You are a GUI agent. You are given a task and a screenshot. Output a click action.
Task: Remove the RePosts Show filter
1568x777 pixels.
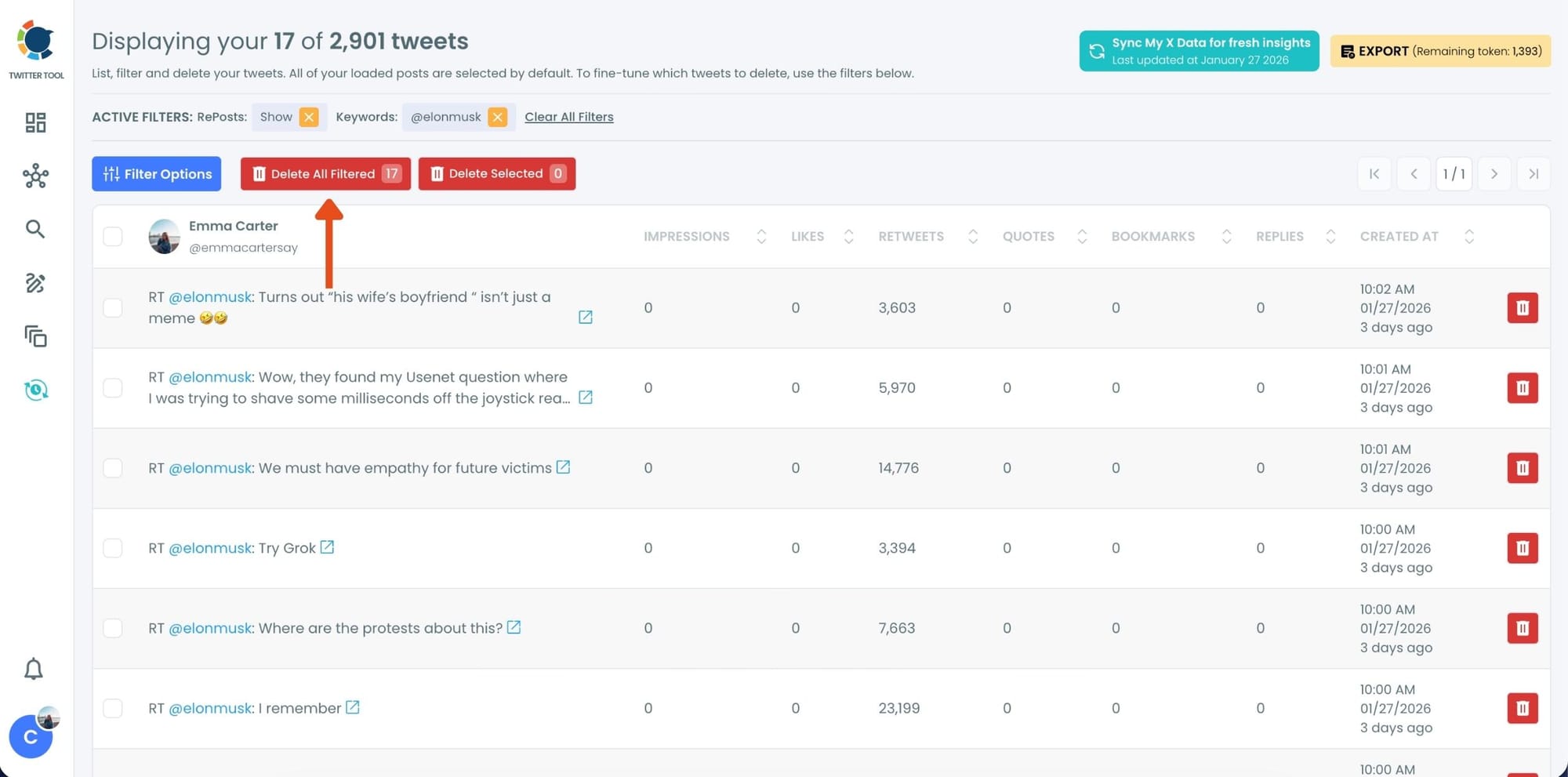coord(309,117)
